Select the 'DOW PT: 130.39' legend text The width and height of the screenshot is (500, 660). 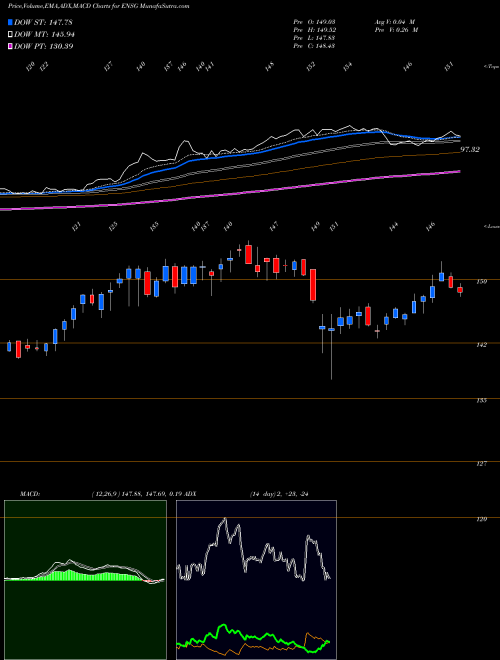44,46
